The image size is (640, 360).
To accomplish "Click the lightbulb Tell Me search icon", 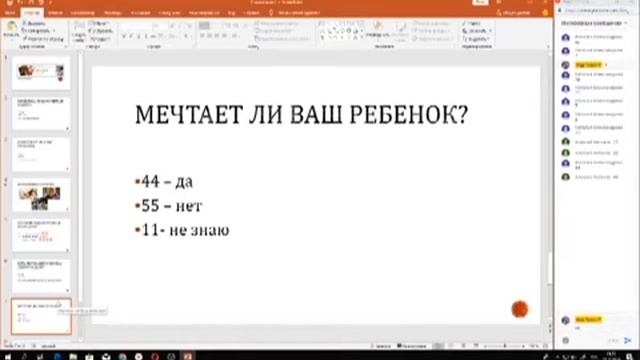I will point(271,13).
